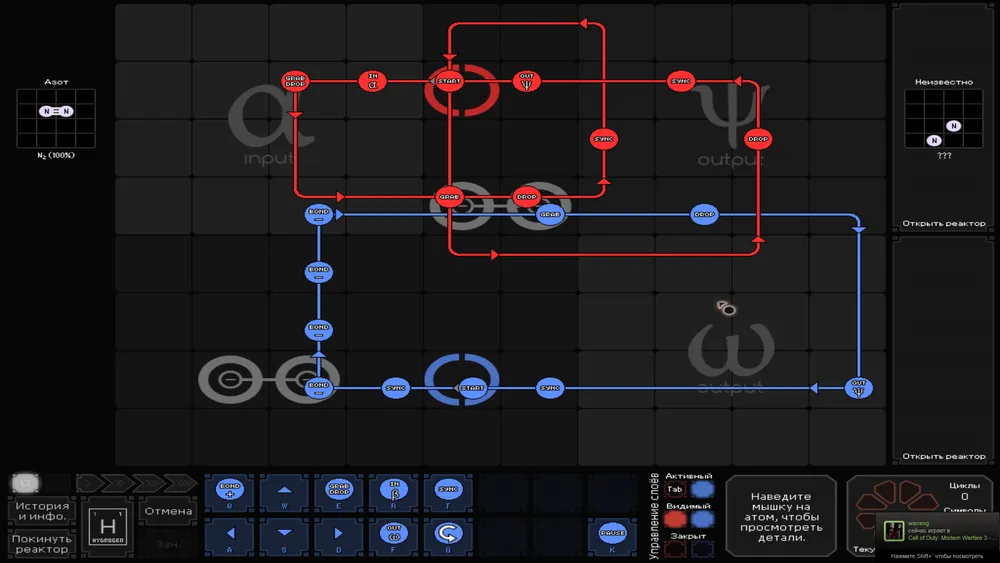
Task: Set blue as the active layer
Action: click(x=702, y=490)
